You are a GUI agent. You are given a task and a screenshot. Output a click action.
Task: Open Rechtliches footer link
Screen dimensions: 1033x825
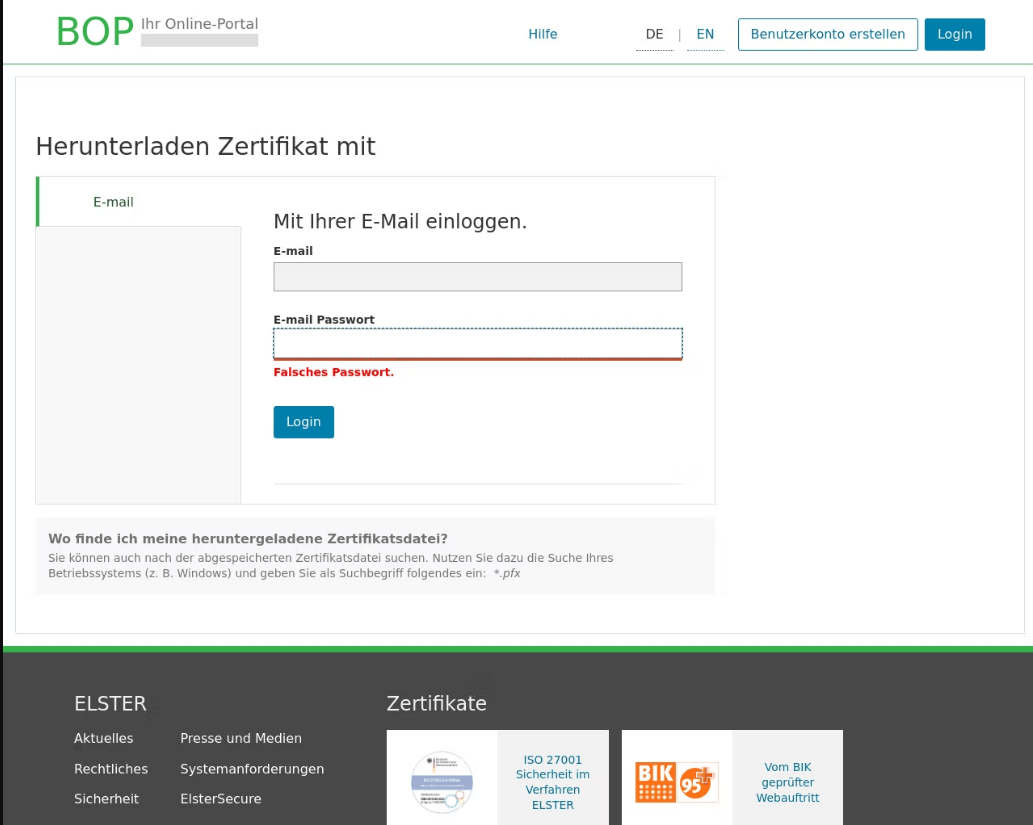click(110, 769)
